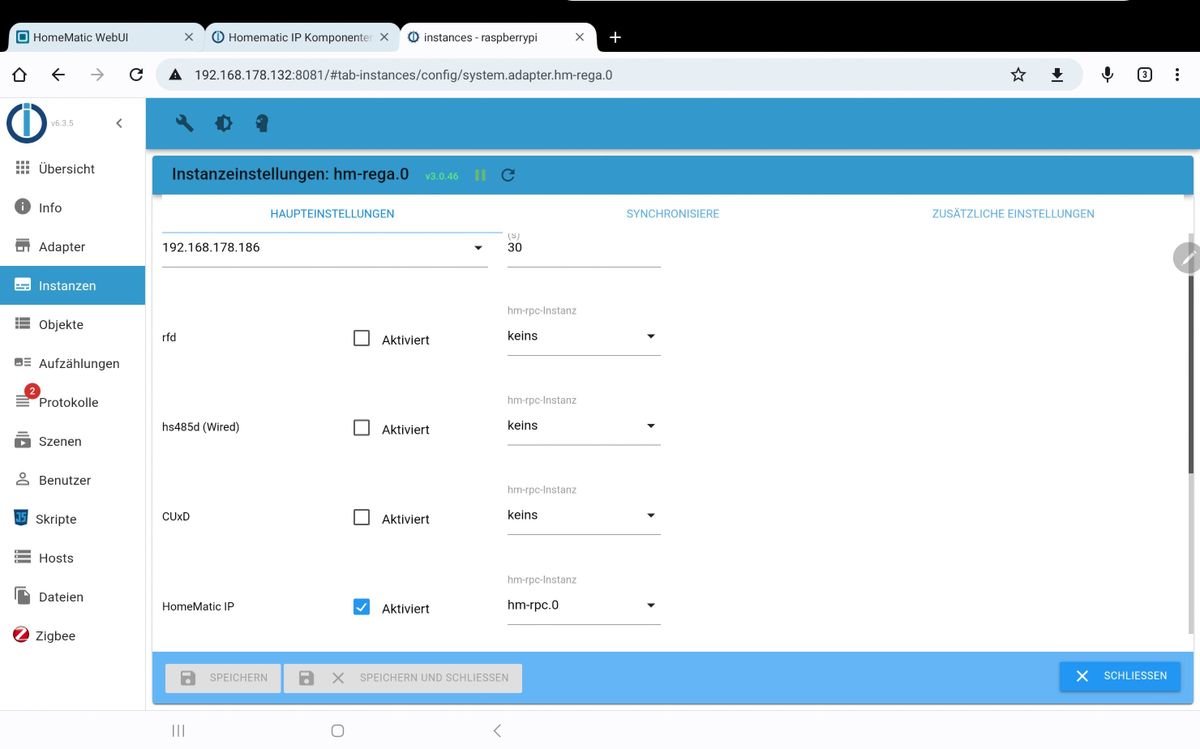
Task: Click the browser back arrow
Action: [x=58, y=75]
